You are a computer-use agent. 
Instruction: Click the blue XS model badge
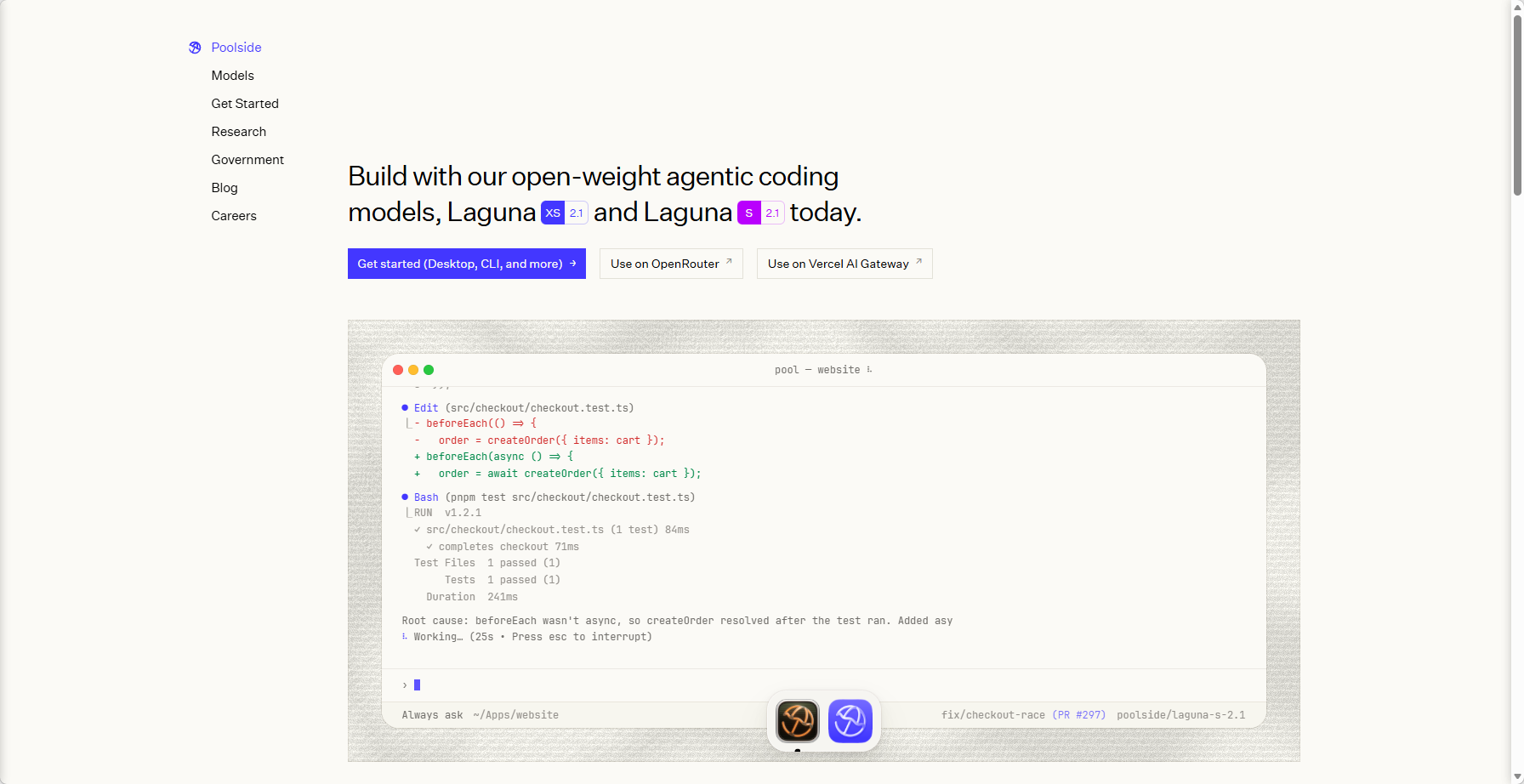click(565, 213)
